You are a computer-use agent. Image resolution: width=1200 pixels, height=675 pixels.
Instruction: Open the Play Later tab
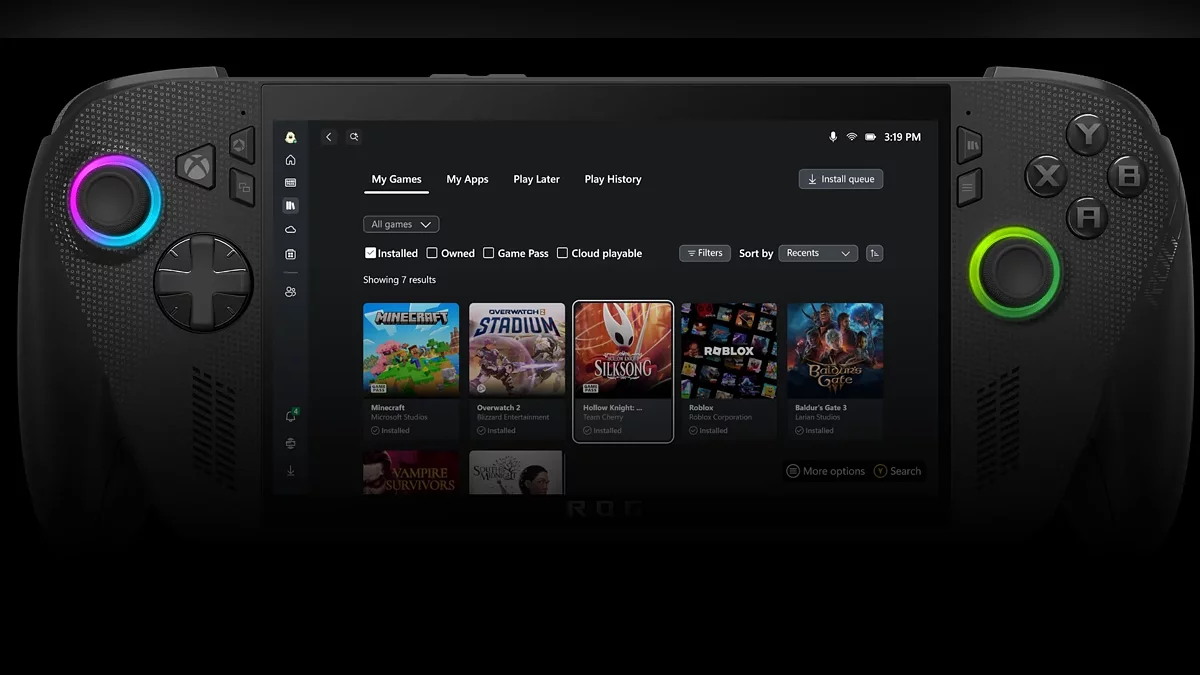[x=536, y=179]
